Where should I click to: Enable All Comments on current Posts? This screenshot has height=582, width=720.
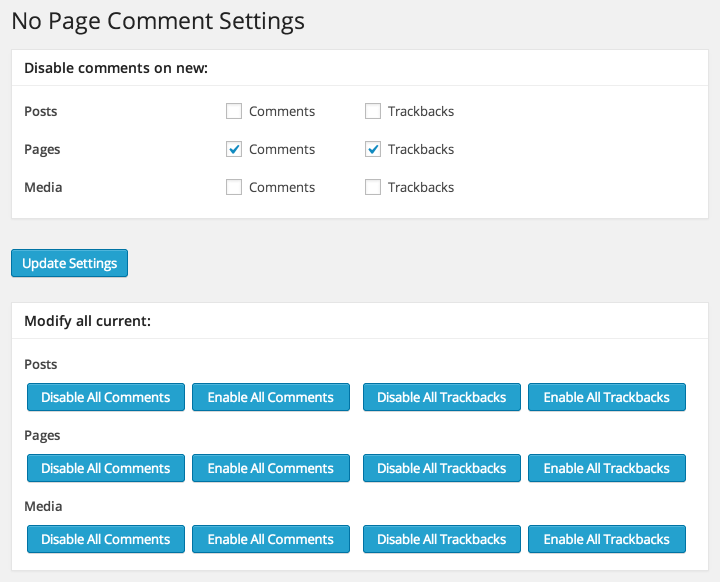click(x=270, y=397)
